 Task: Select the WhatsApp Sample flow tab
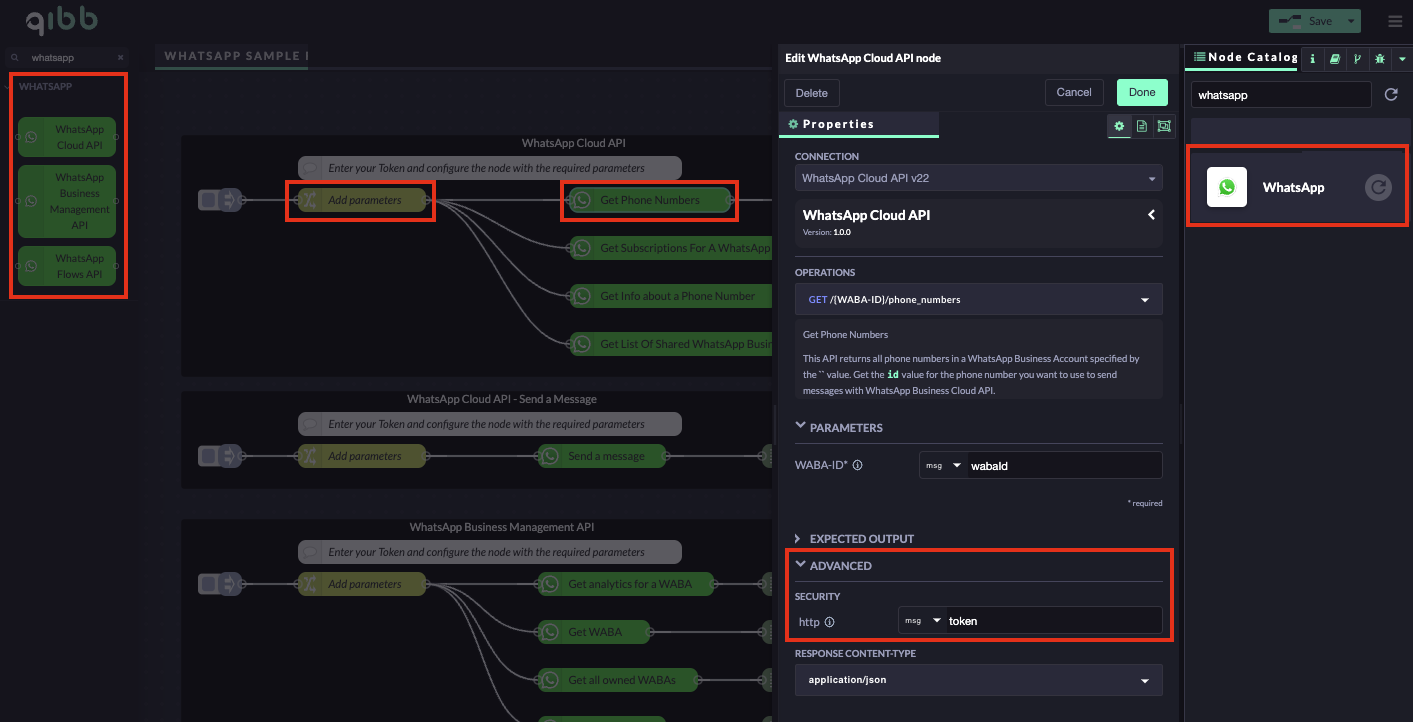[236, 56]
